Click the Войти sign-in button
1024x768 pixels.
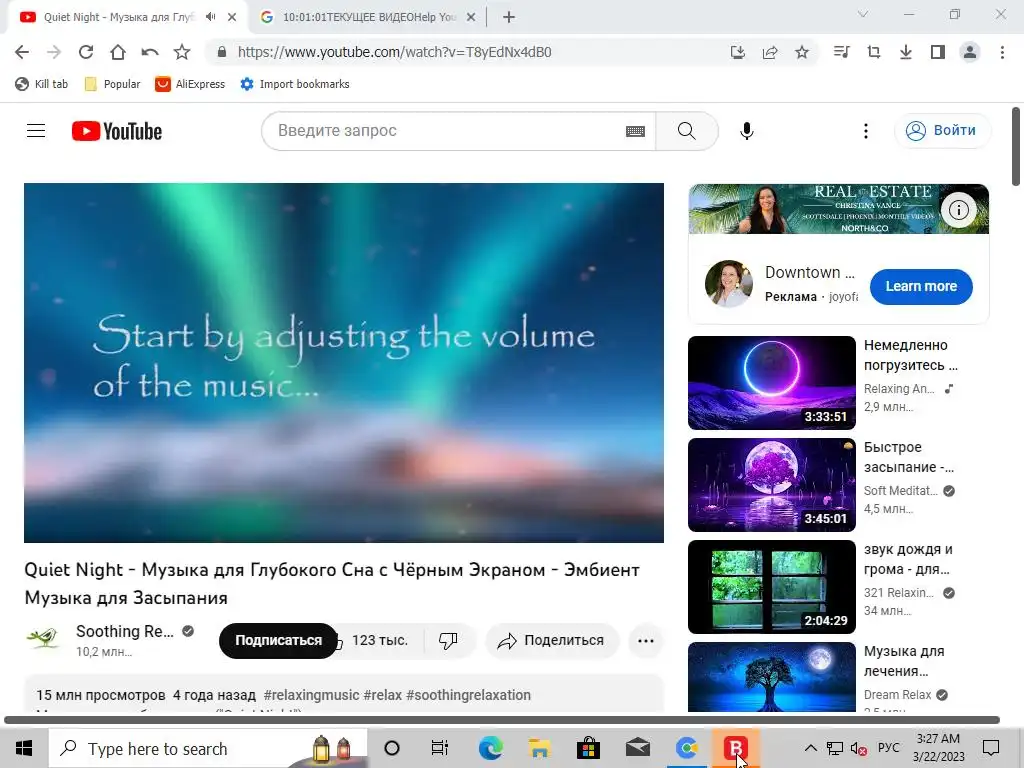(x=942, y=131)
